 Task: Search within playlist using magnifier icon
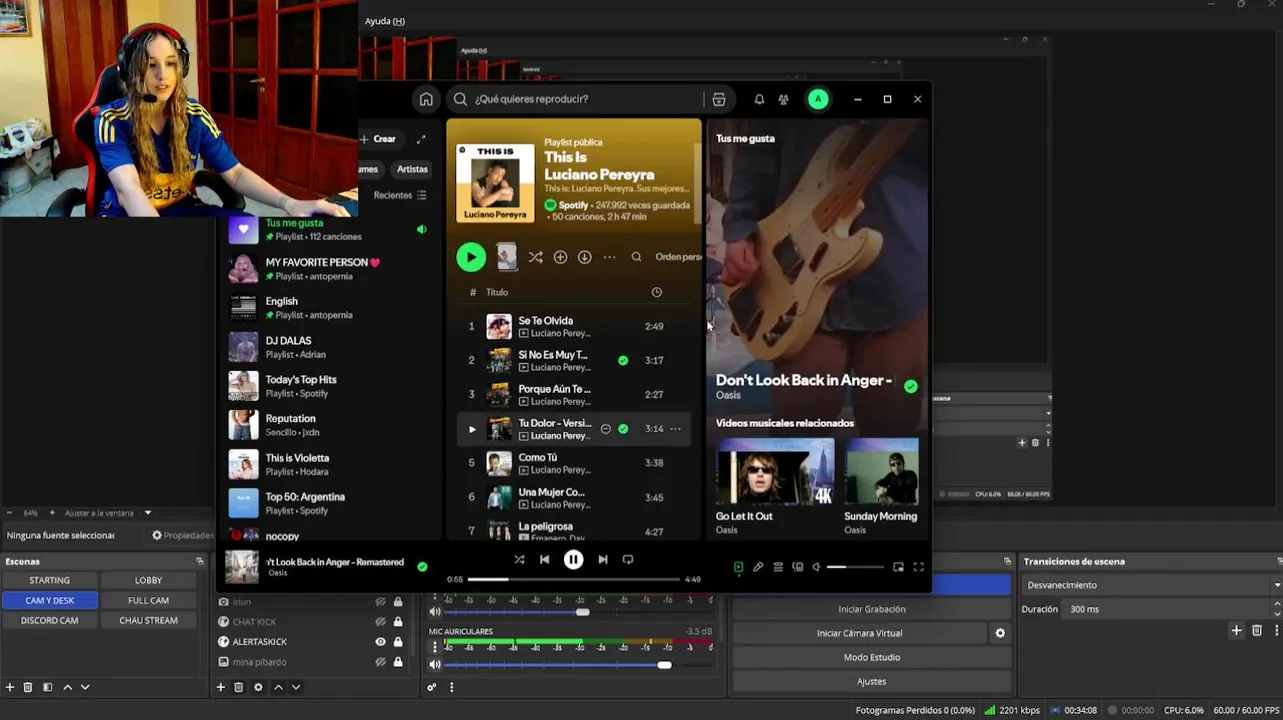[x=636, y=257]
